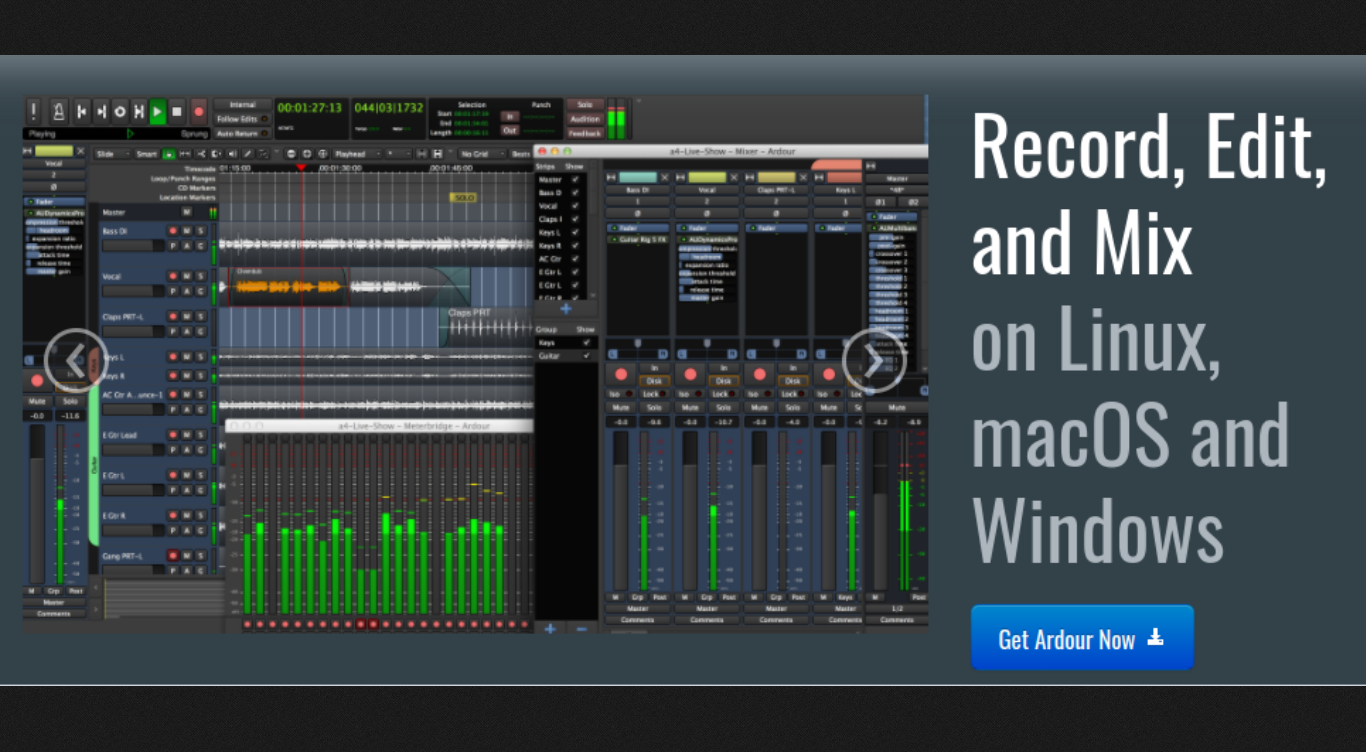
Task: Click the 00:01:27:13 timecode clock
Action: tap(310, 108)
